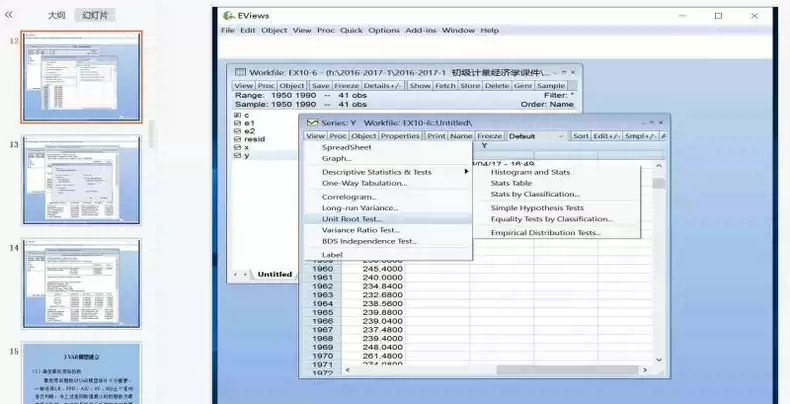Expand Descriptive Statistics & Tests submenu arrow
This screenshot has height=404, width=790.
[466, 172]
